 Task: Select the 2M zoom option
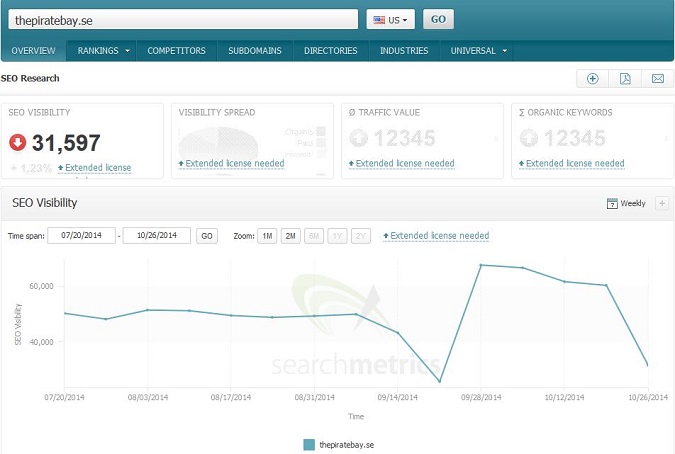pyautogui.click(x=290, y=236)
